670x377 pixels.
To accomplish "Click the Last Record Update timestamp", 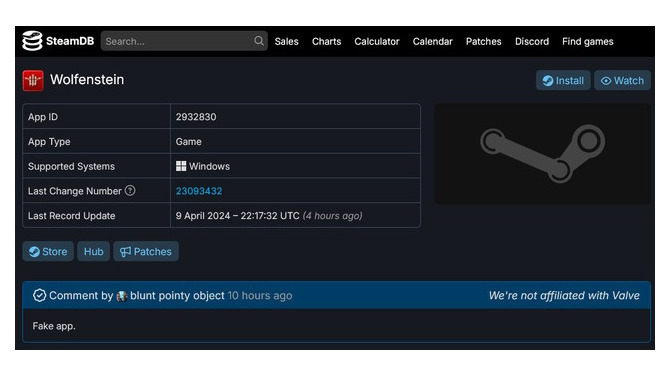I will (238, 216).
